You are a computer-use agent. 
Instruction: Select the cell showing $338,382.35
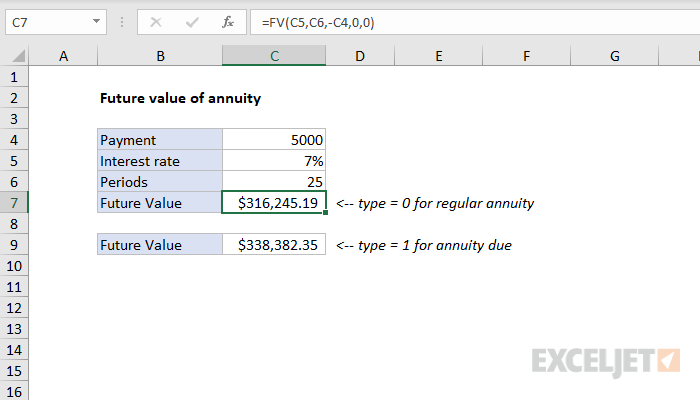click(x=274, y=245)
